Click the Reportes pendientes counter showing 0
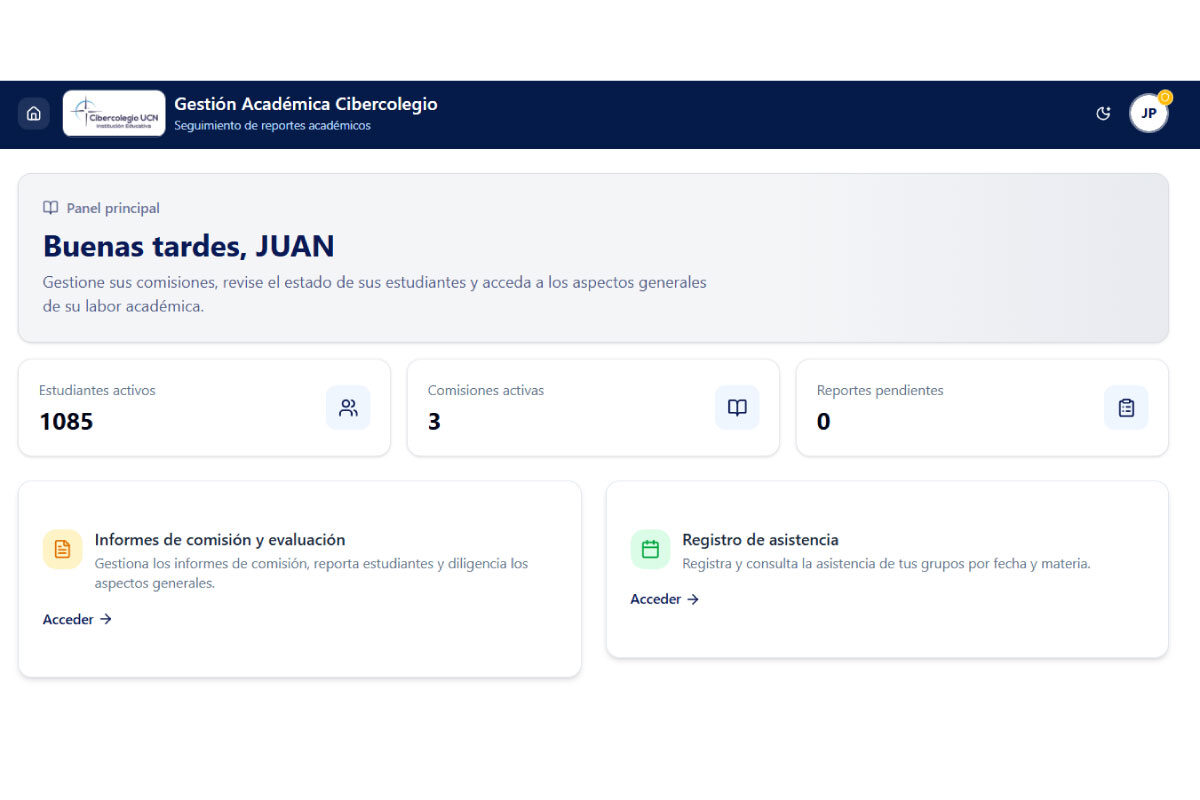This screenshot has width=1200, height=800. click(x=823, y=421)
